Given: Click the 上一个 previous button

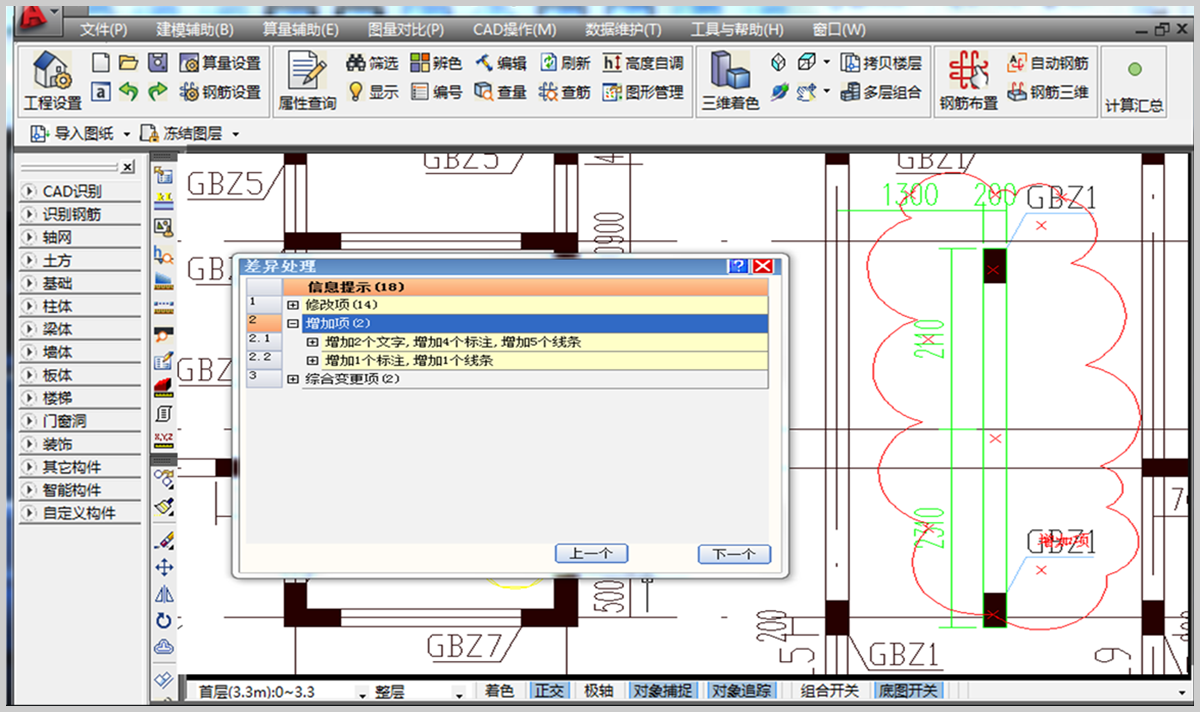Looking at the screenshot, I should point(590,554).
